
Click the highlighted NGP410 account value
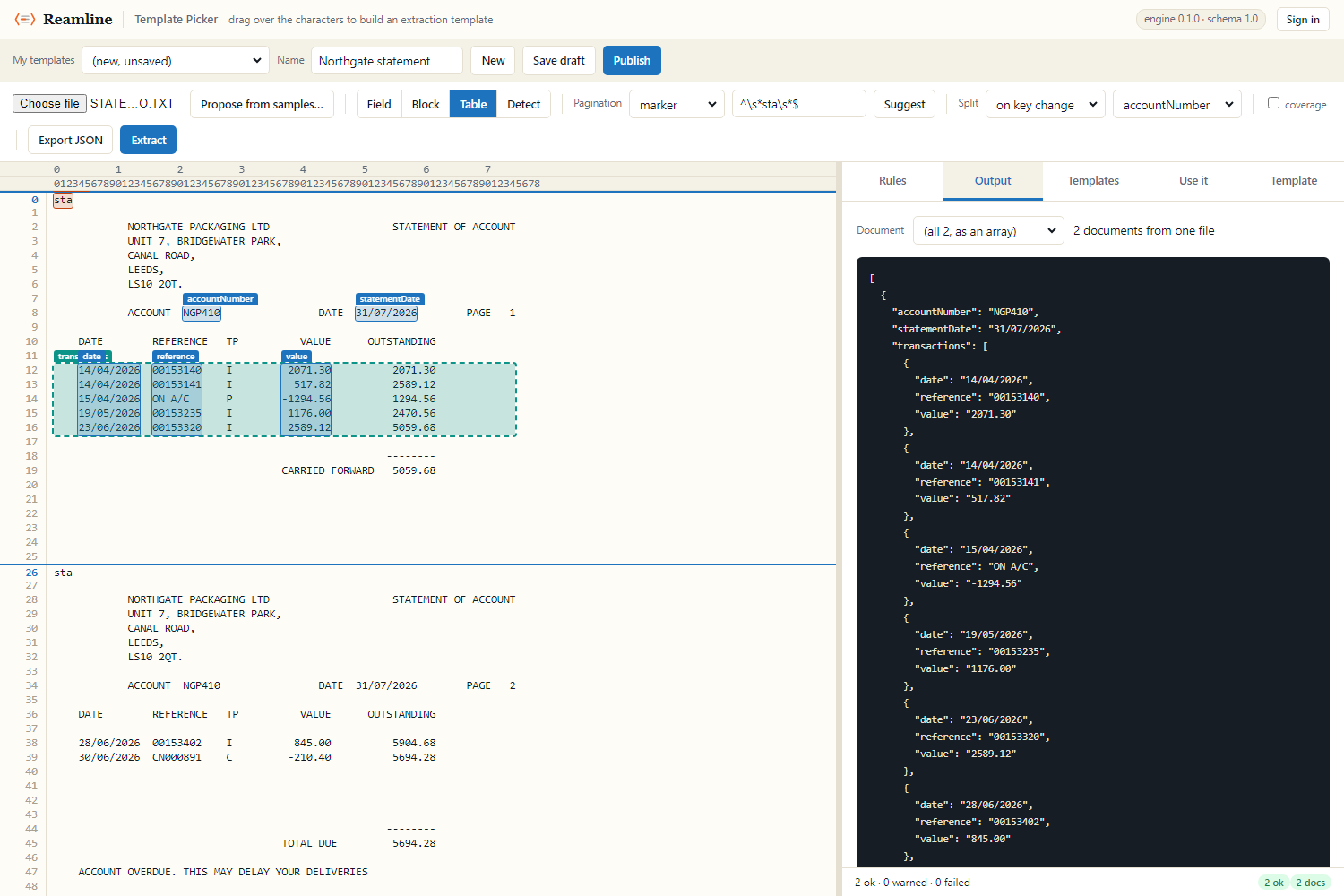point(202,313)
